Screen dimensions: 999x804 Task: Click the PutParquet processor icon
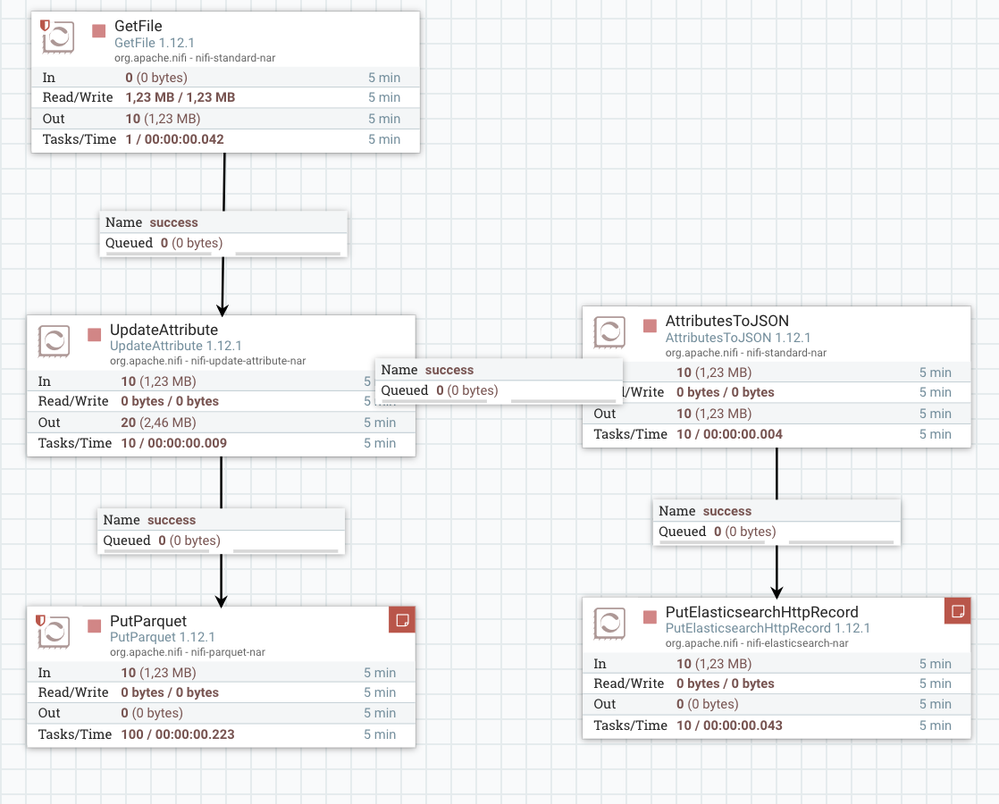[54, 632]
